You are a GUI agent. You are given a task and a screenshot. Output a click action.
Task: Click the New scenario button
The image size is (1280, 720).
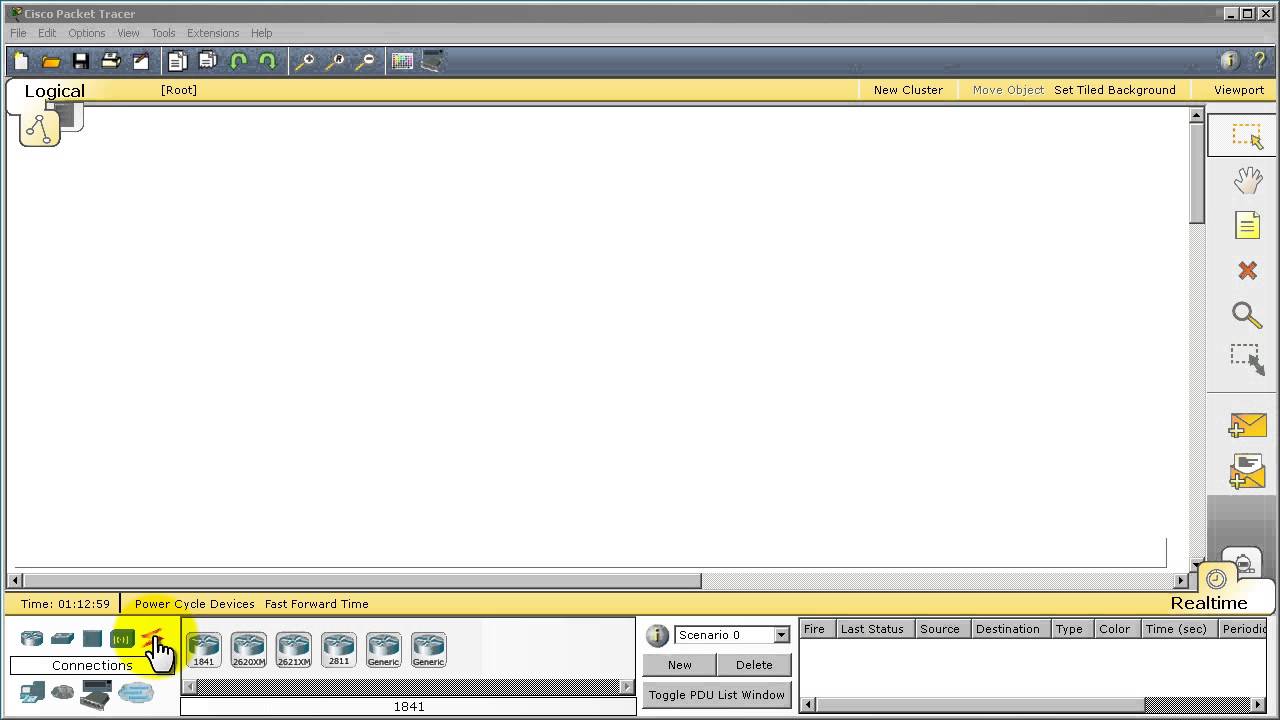click(680, 665)
